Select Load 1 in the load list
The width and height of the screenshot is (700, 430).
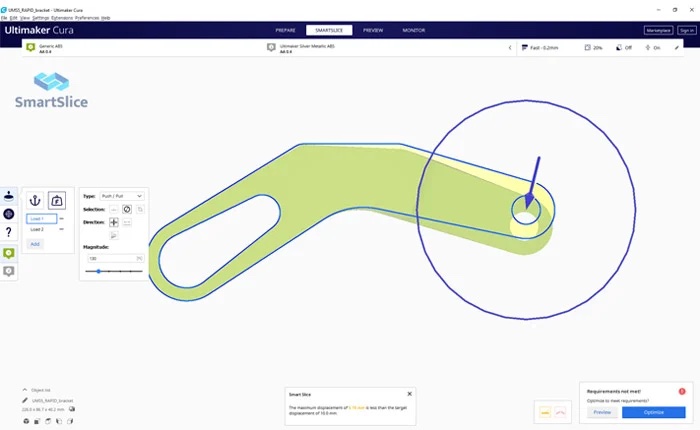click(42, 219)
